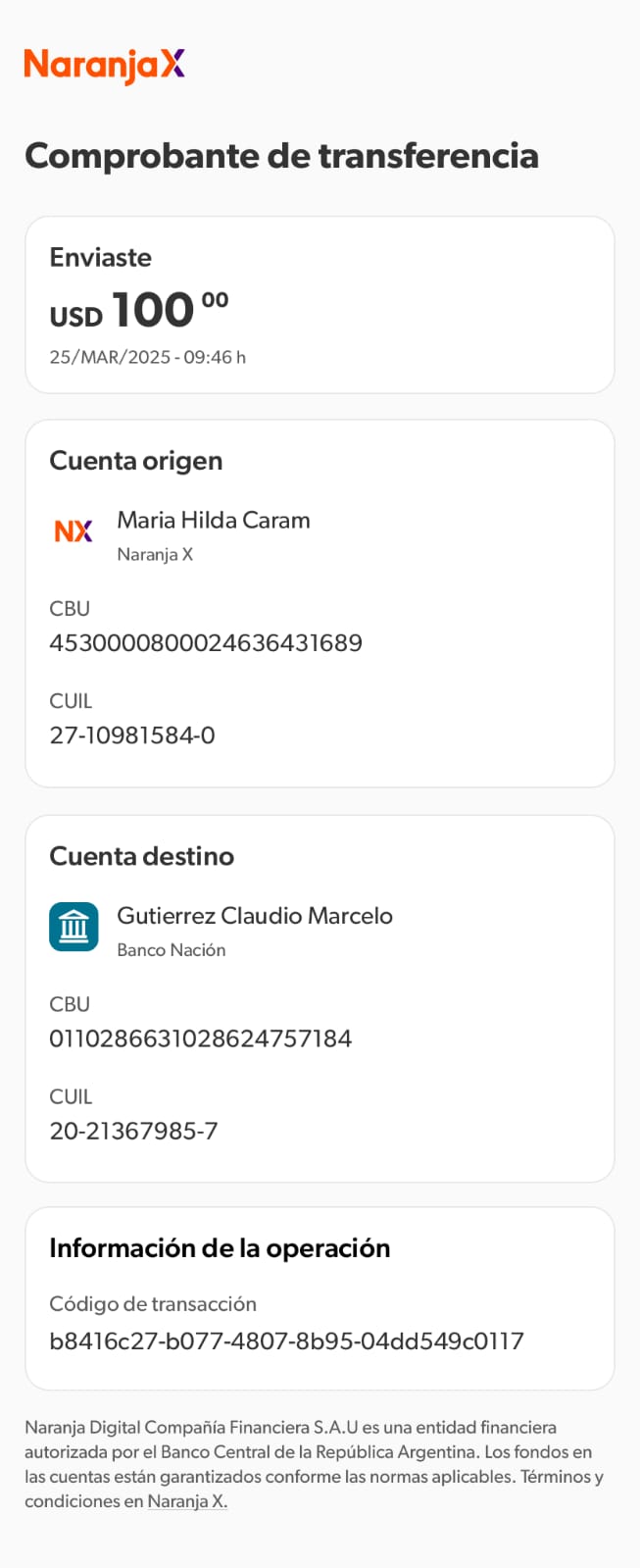Click the Código de transacción label
The width and height of the screenshot is (640, 1568).
coord(152,1304)
